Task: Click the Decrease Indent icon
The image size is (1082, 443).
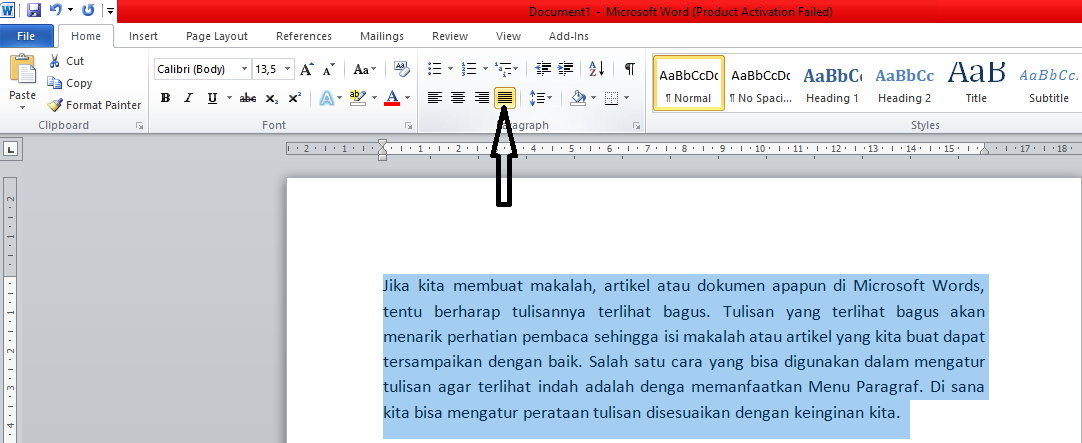Action: tap(543, 68)
